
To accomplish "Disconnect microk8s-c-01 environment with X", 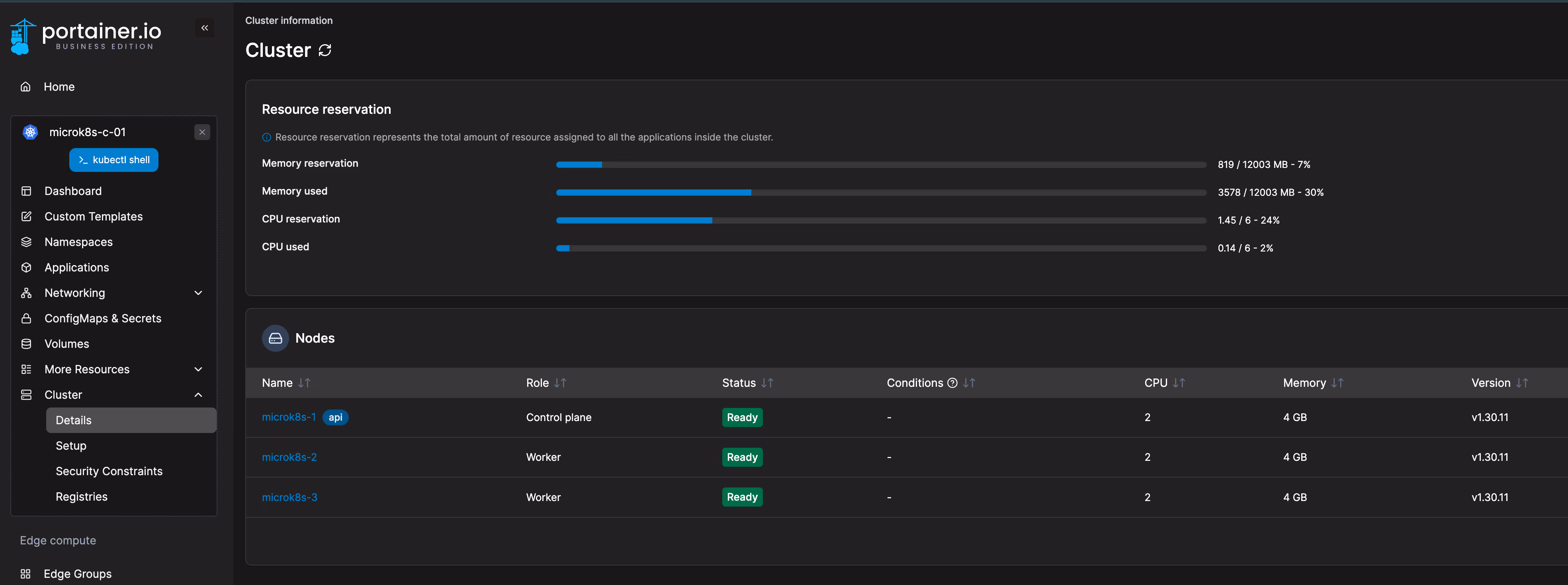I will tap(202, 132).
